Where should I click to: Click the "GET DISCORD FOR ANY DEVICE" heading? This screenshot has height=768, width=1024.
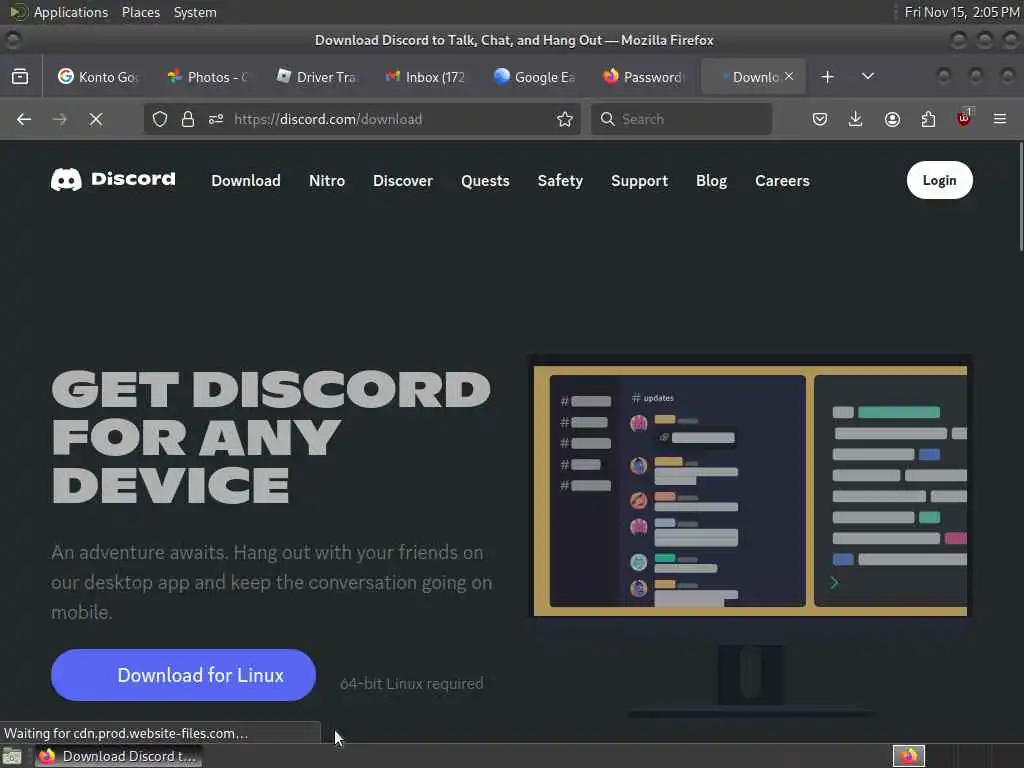(x=271, y=436)
